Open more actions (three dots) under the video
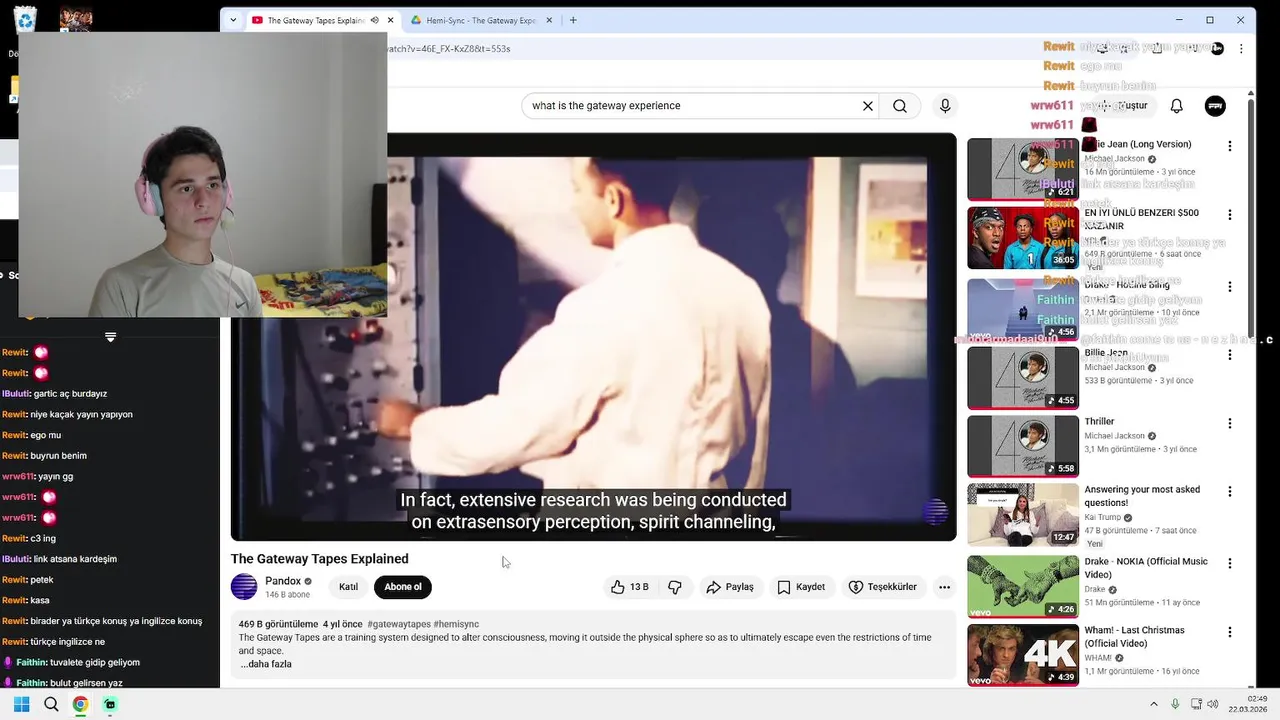 coord(944,587)
